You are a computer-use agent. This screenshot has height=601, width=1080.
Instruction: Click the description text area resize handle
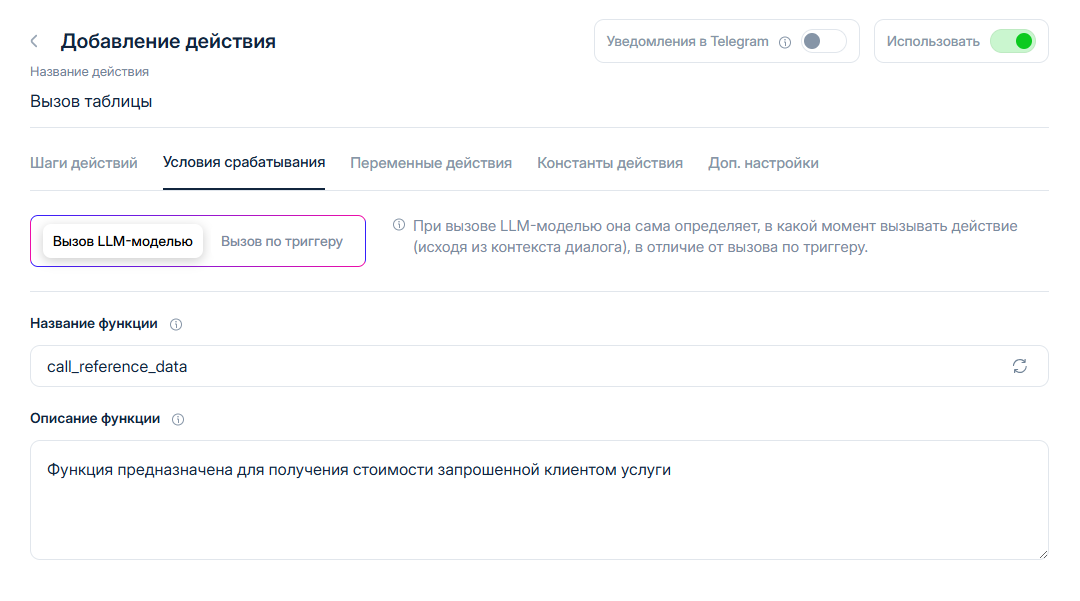pos(1043,553)
